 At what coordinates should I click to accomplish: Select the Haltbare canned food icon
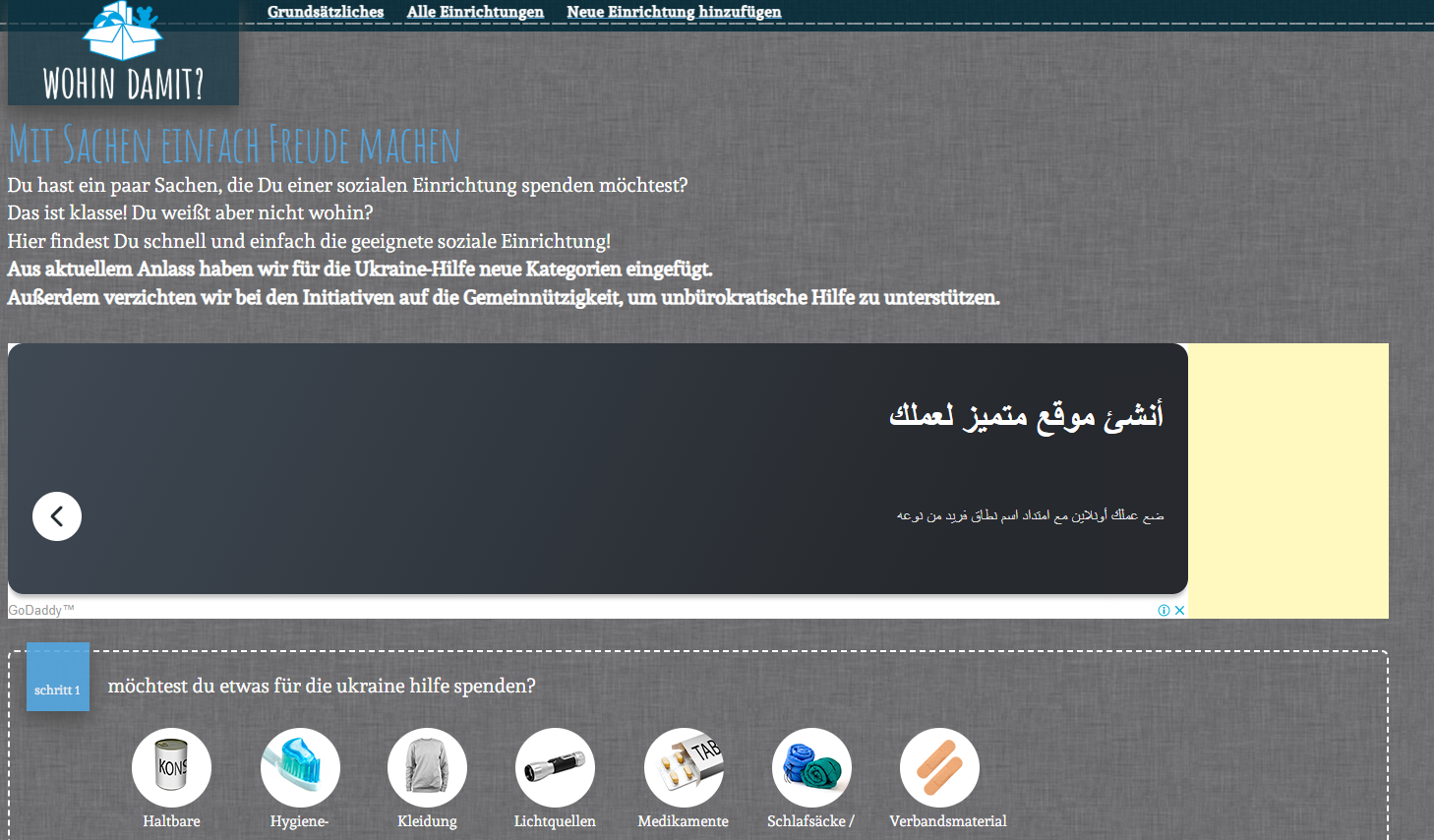point(171,767)
